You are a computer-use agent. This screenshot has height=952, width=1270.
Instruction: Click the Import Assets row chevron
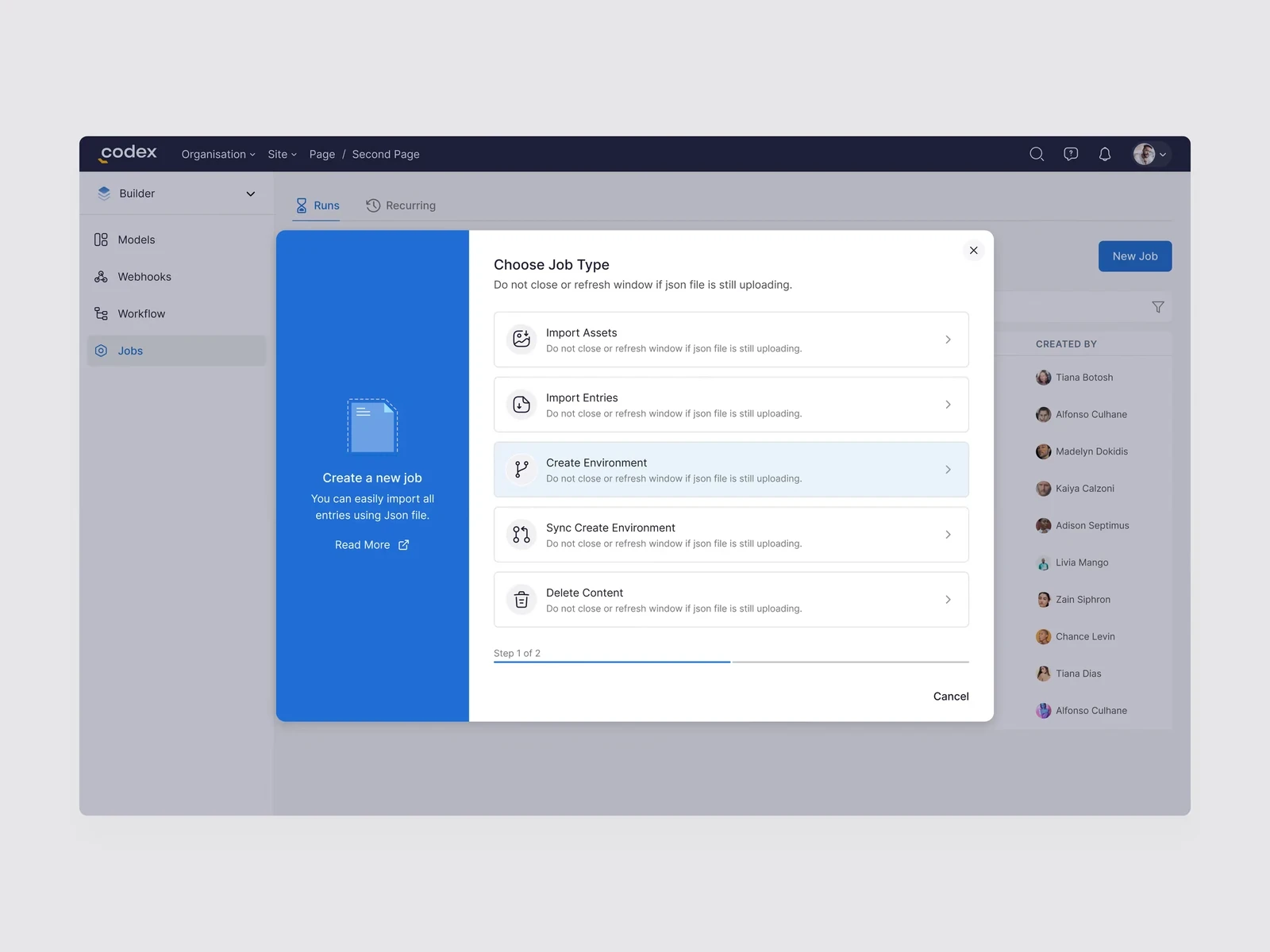pos(948,340)
